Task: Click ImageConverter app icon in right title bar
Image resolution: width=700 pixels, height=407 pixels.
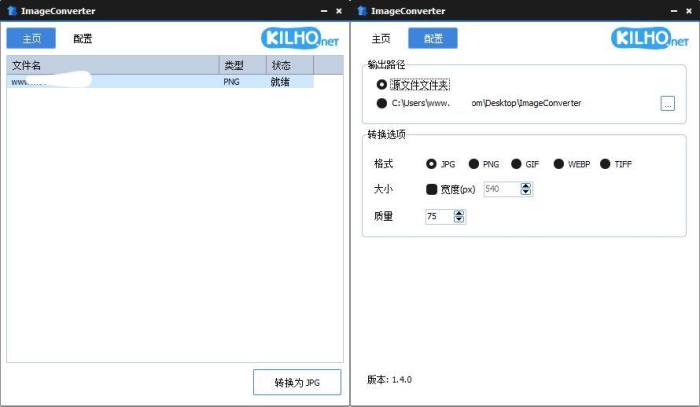Action: point(362,10)
